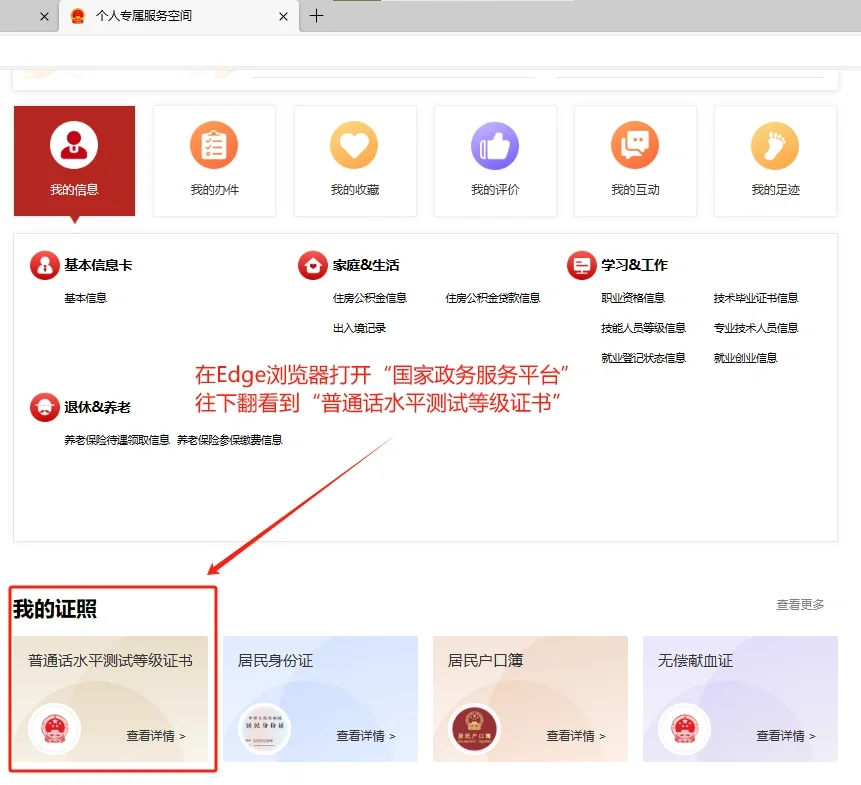Open 出入境记录 link

point(359,328)
